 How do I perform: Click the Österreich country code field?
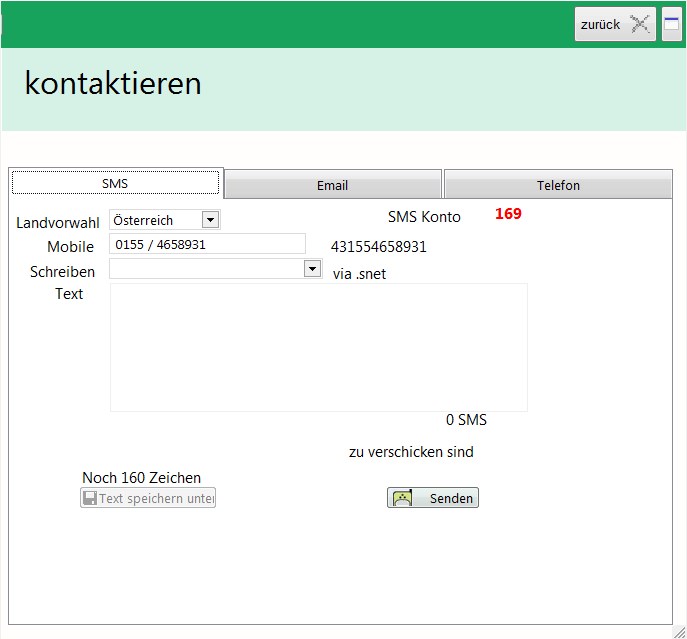point(155,220)
